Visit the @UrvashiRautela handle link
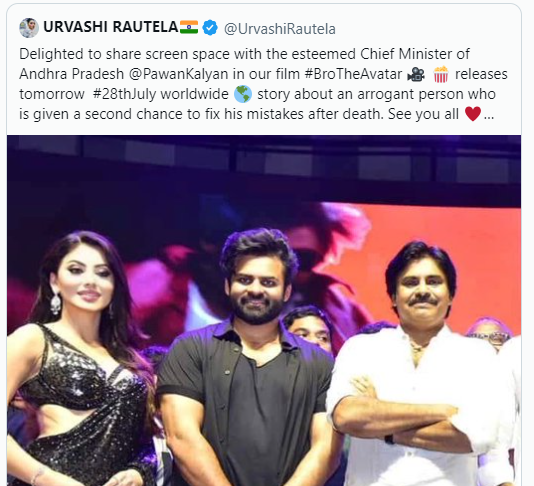The width and height of the screenshot is (534, 486). [x=280, y=29]
